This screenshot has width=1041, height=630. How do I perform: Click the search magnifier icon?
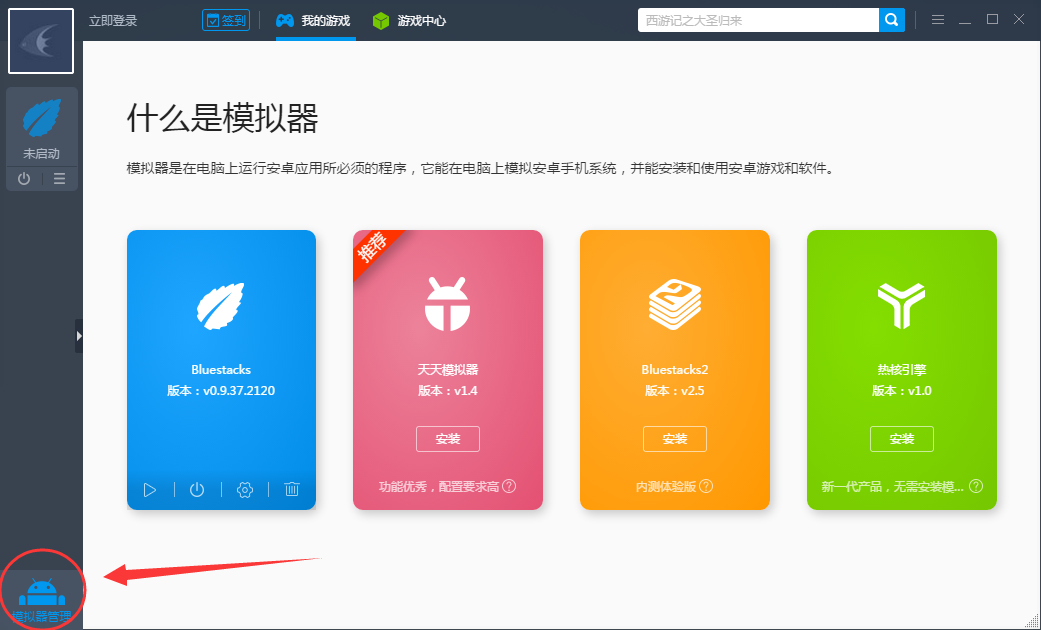891,19
